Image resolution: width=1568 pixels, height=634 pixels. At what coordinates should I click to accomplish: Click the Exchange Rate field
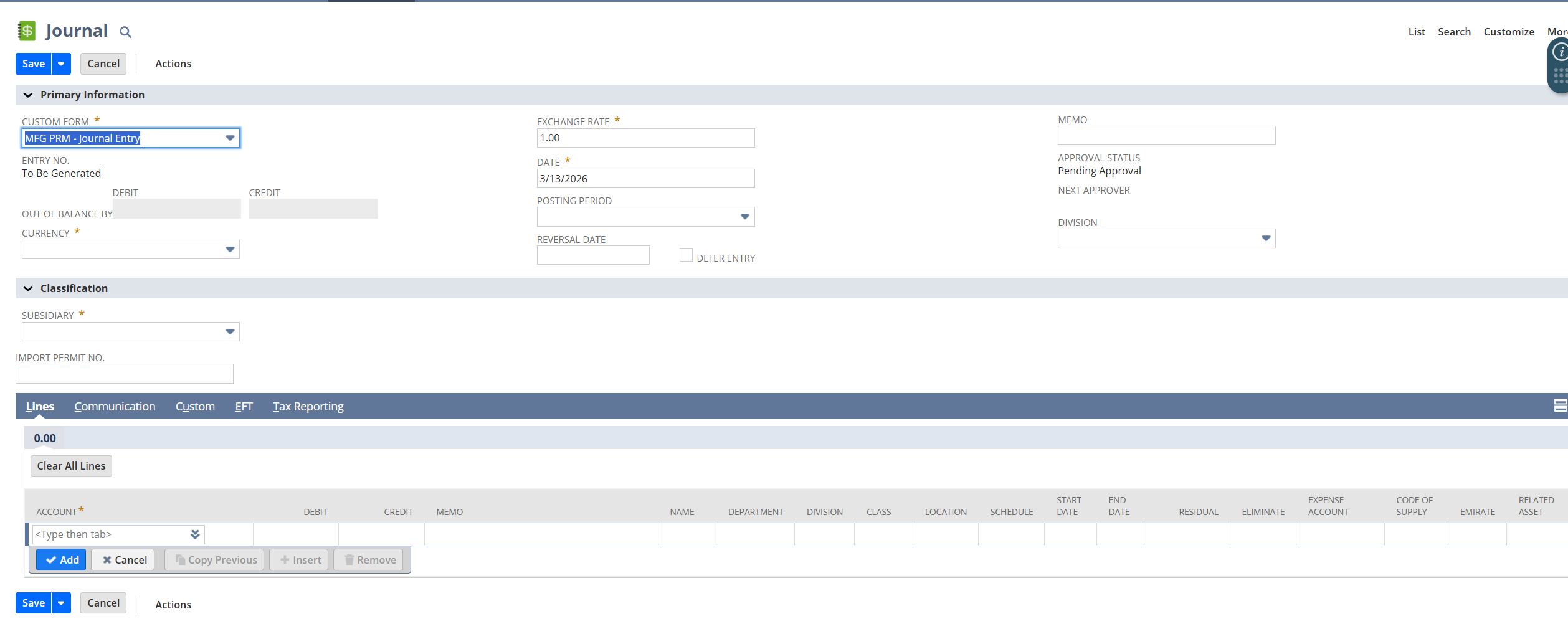click(x=645, y=138)
